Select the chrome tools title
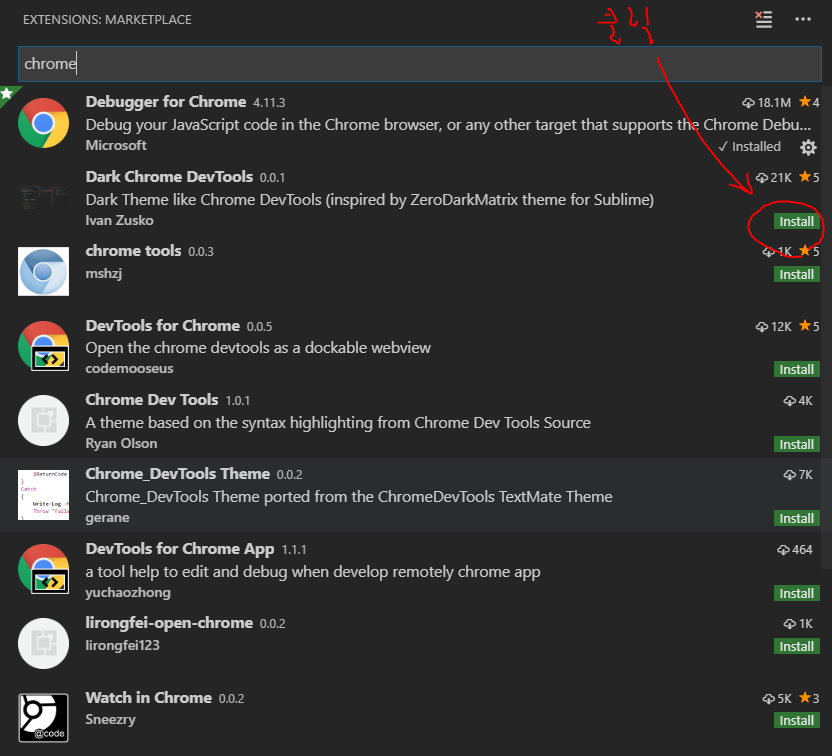This screenshot has width=832, height=756. 133,250
